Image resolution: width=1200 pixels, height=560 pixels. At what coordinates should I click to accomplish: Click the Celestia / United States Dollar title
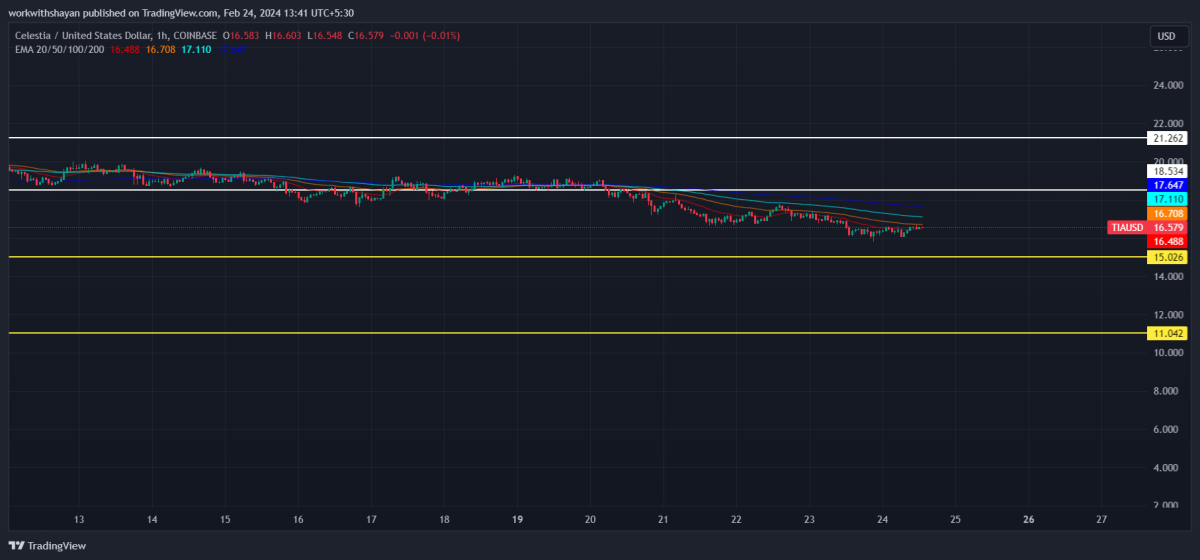(79, 36)
